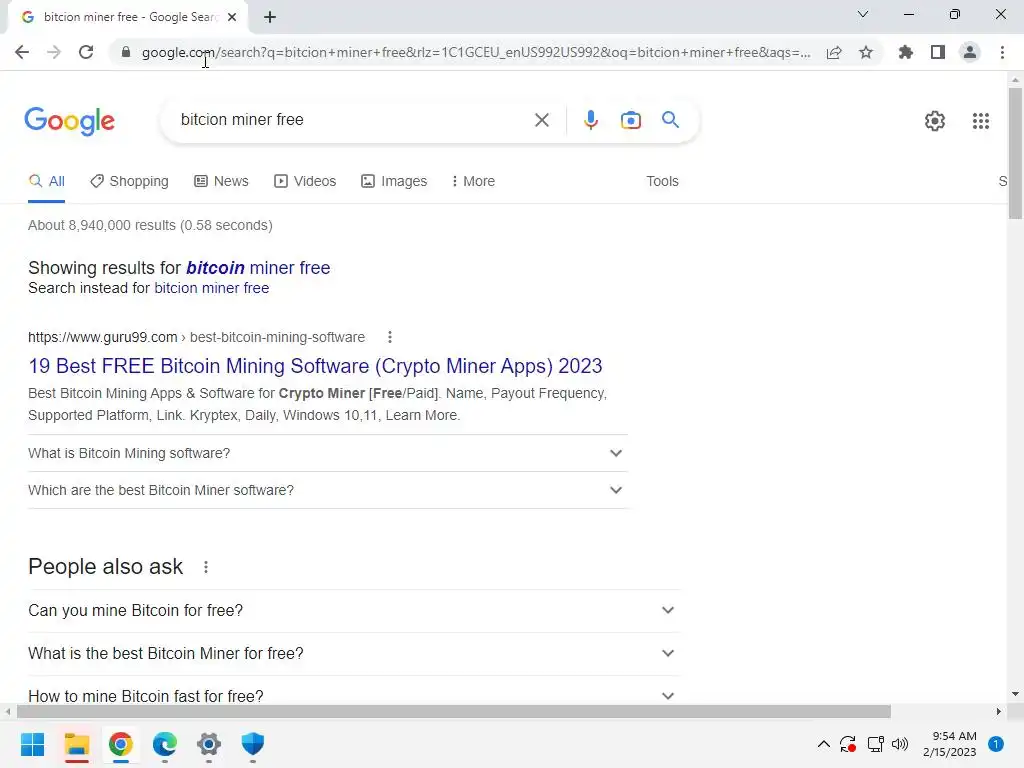Open Google apps grid icon
This screenshot has height=768, width=1024.
pyautogui.click(x=980, y=121)
